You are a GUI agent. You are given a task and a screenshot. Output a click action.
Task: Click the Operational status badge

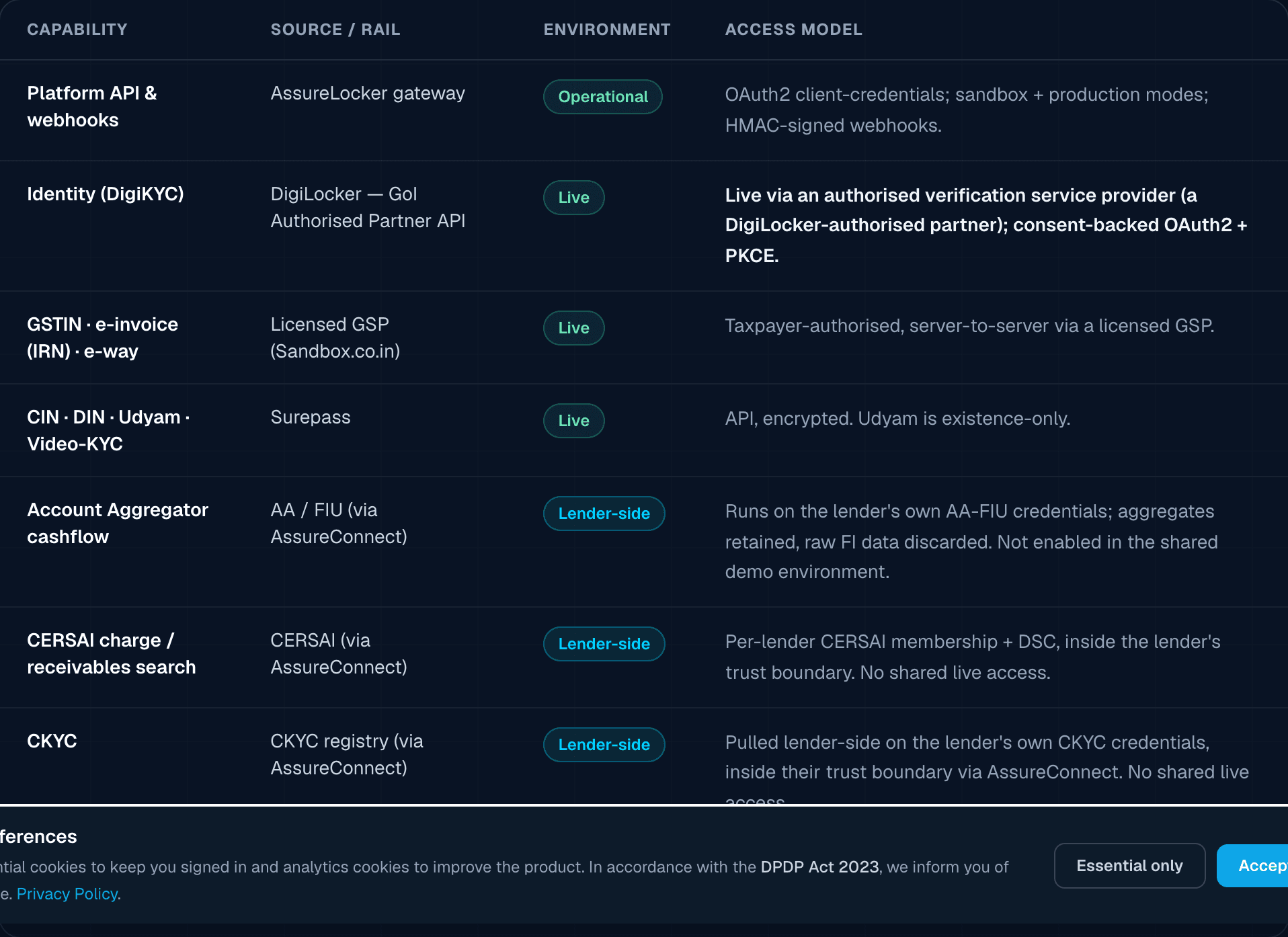(603, 97)
